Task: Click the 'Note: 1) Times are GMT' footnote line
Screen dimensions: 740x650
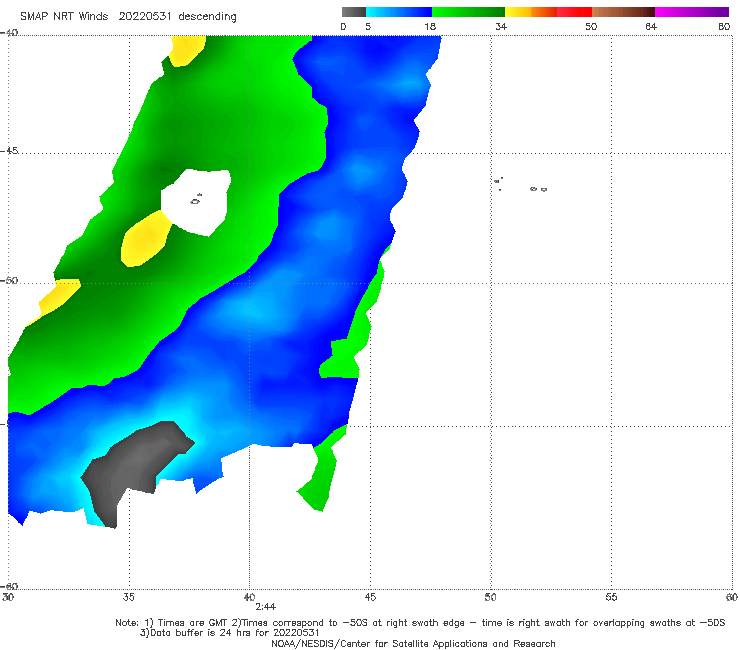Action: pyautogui.click(x=420, y=623)
